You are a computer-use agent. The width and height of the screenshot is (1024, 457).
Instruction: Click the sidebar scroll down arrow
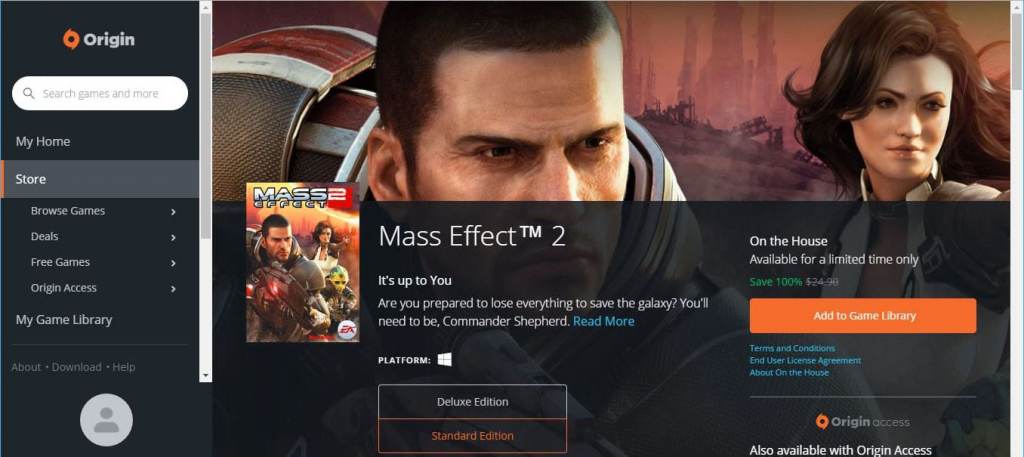[x=206, y=376]
